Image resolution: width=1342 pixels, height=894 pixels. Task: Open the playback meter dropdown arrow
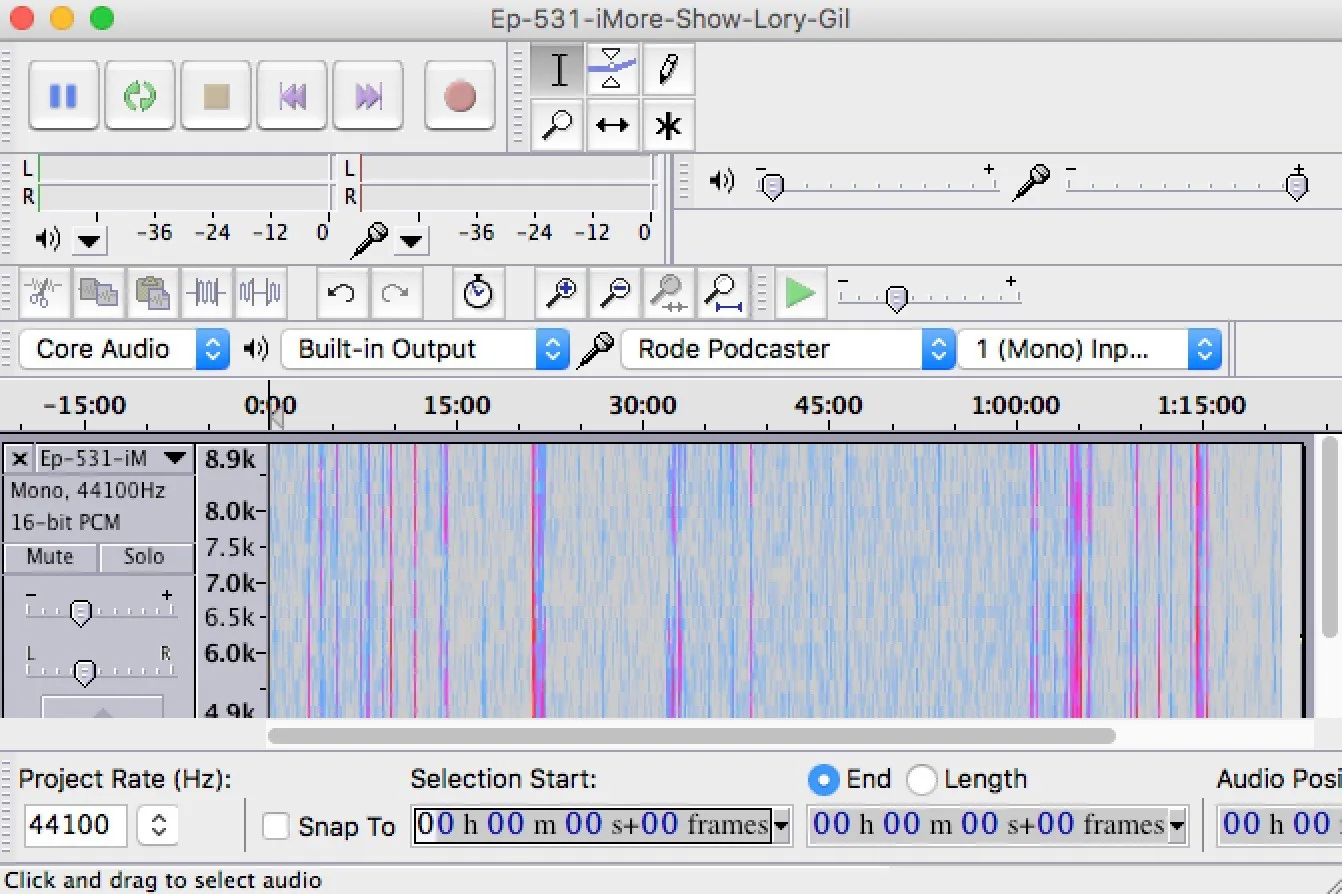[89, 240]
